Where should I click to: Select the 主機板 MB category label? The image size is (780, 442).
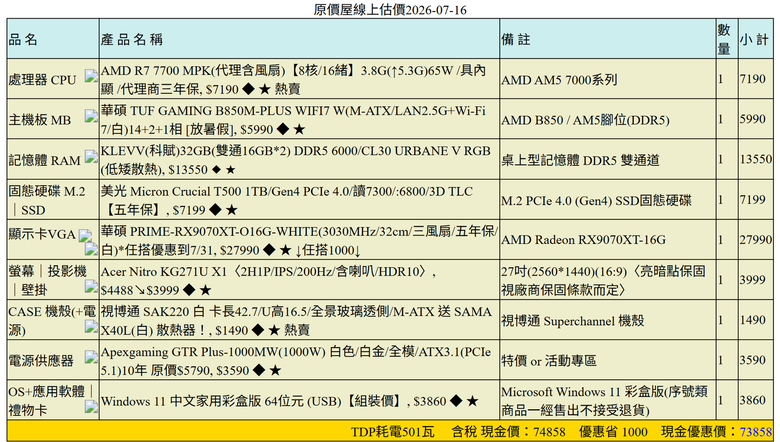[40, 120]
